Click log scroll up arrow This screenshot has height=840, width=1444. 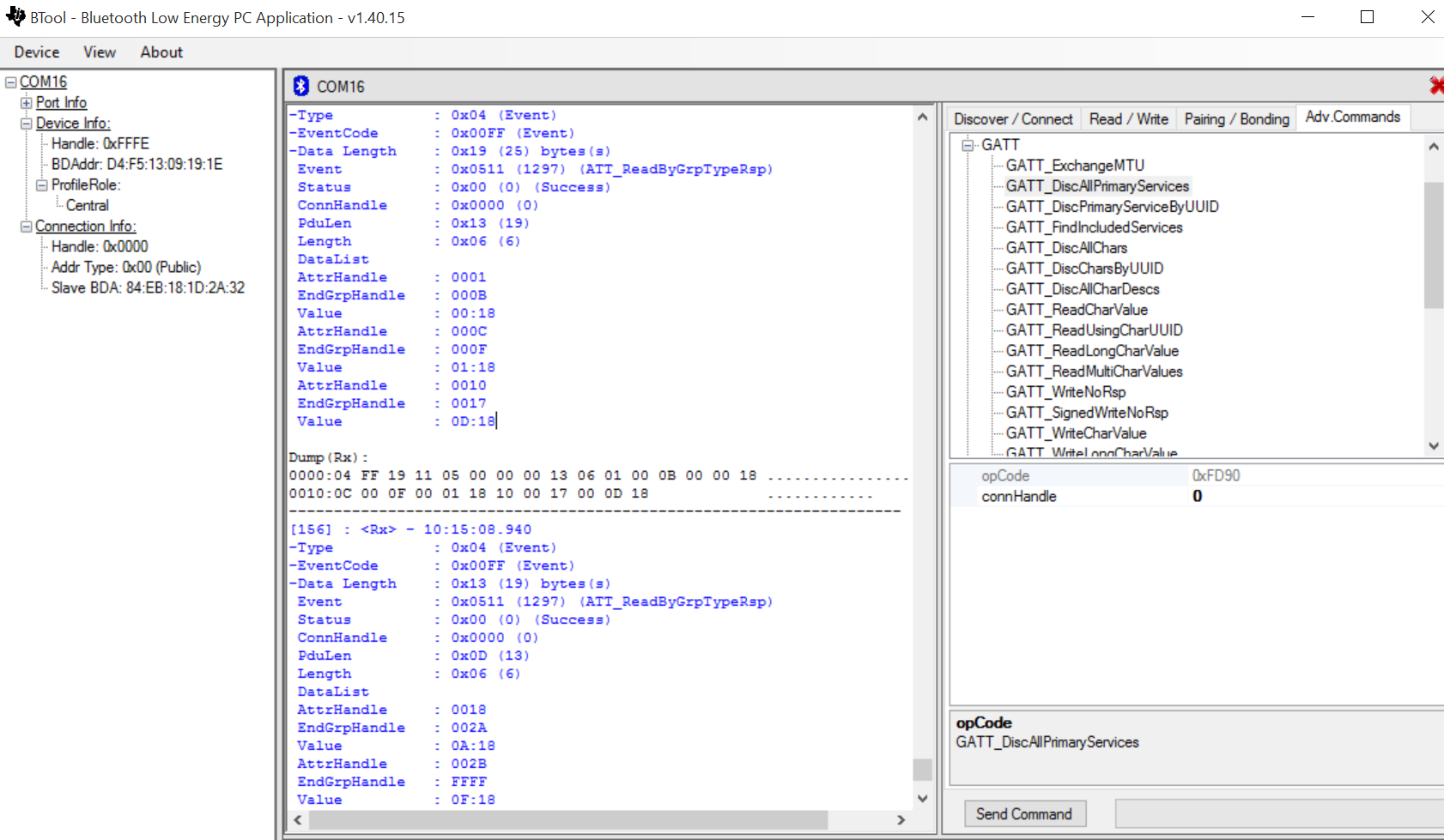[x=923, y=117]
